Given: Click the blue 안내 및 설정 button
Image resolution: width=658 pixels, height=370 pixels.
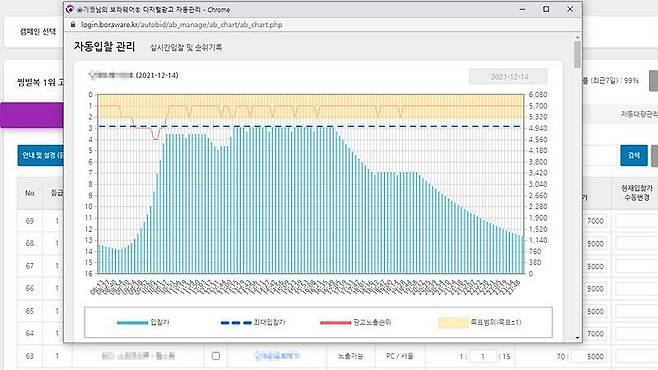Looking at the screenshot, I should point(41,156).
